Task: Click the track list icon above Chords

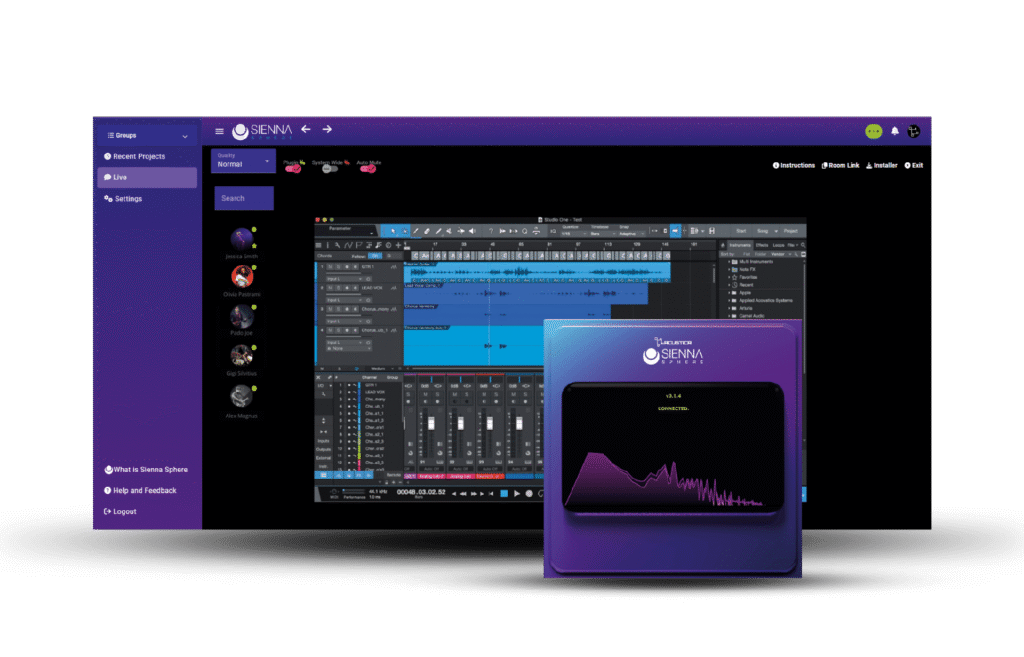Action: coord(319,245)
